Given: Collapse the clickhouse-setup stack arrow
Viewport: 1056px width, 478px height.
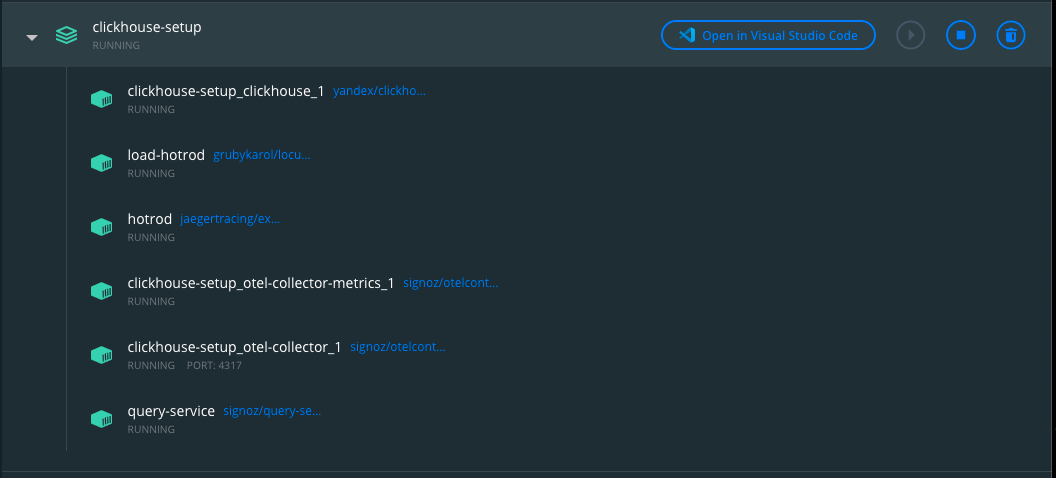Looking at the screenshot, I should coord(32,37).
